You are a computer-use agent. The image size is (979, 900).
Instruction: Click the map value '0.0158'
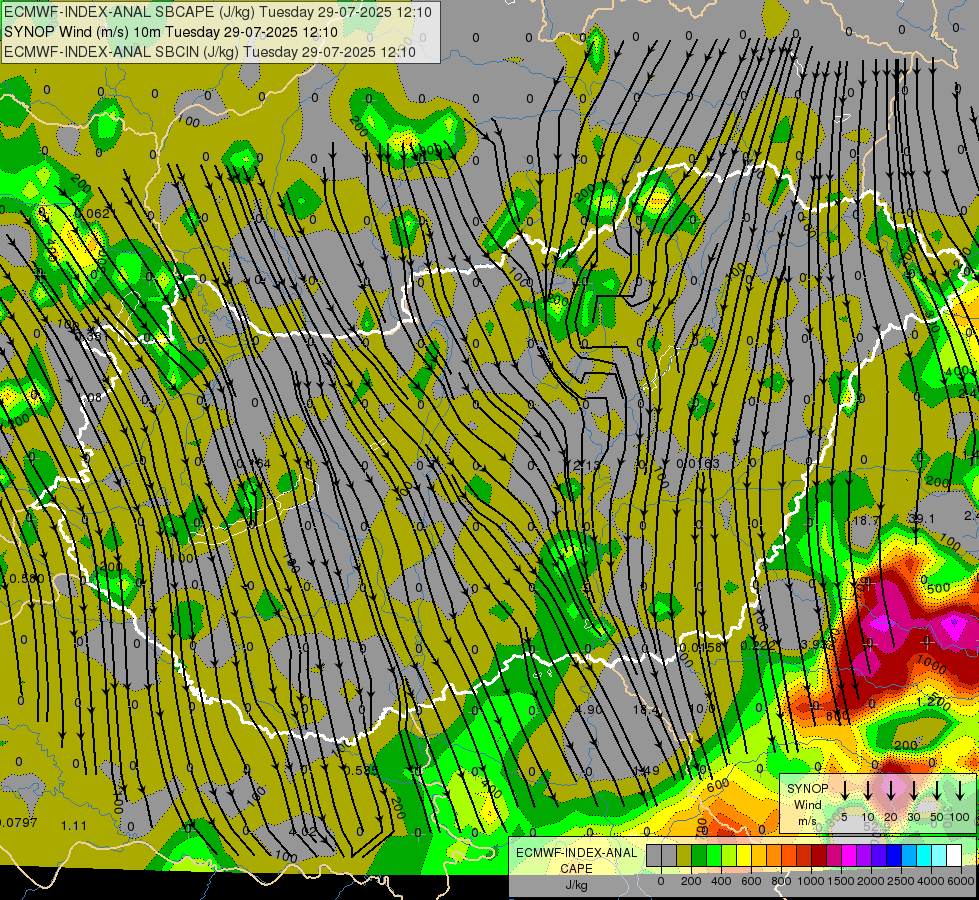pos(701,647)
